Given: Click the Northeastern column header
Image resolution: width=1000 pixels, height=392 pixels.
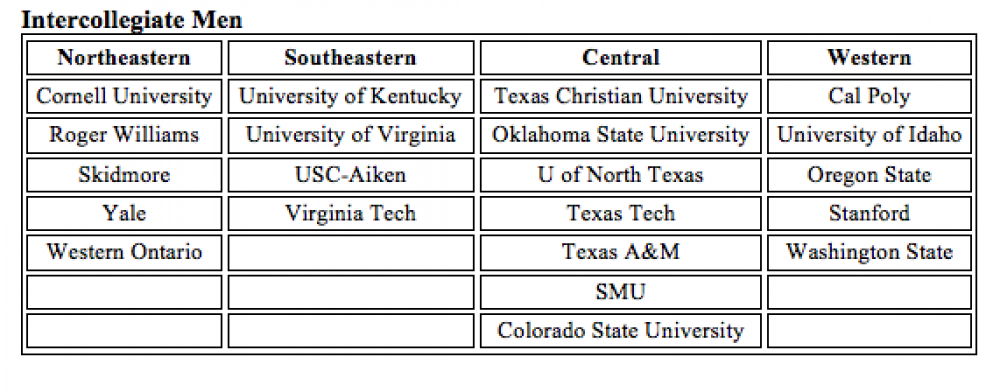Looking at the screenshot, I should click(124, 57).
